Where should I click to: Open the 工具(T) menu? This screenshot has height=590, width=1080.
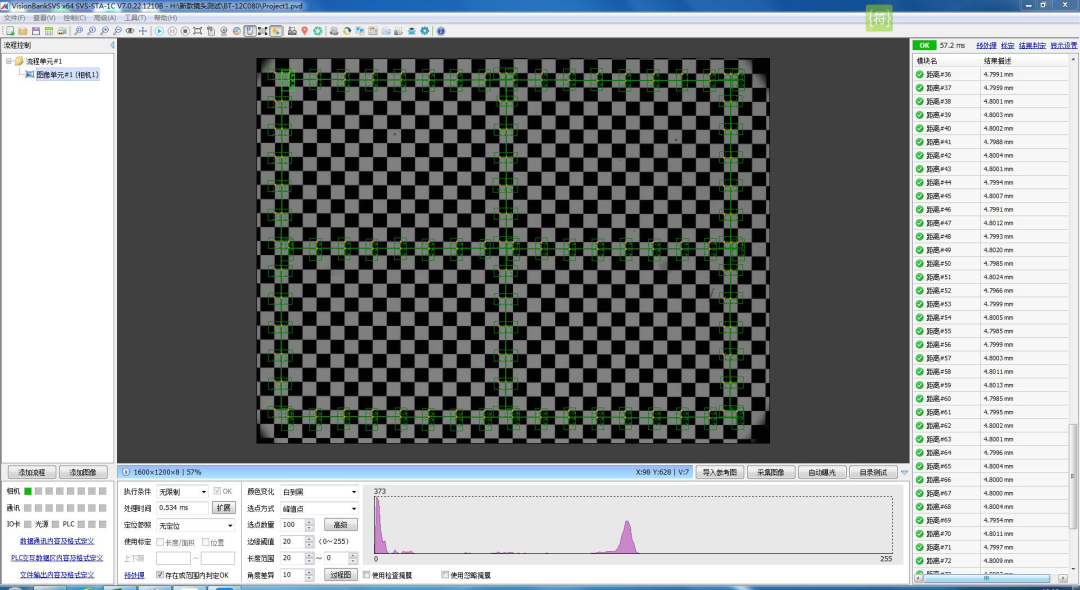(x=135, y=18)
